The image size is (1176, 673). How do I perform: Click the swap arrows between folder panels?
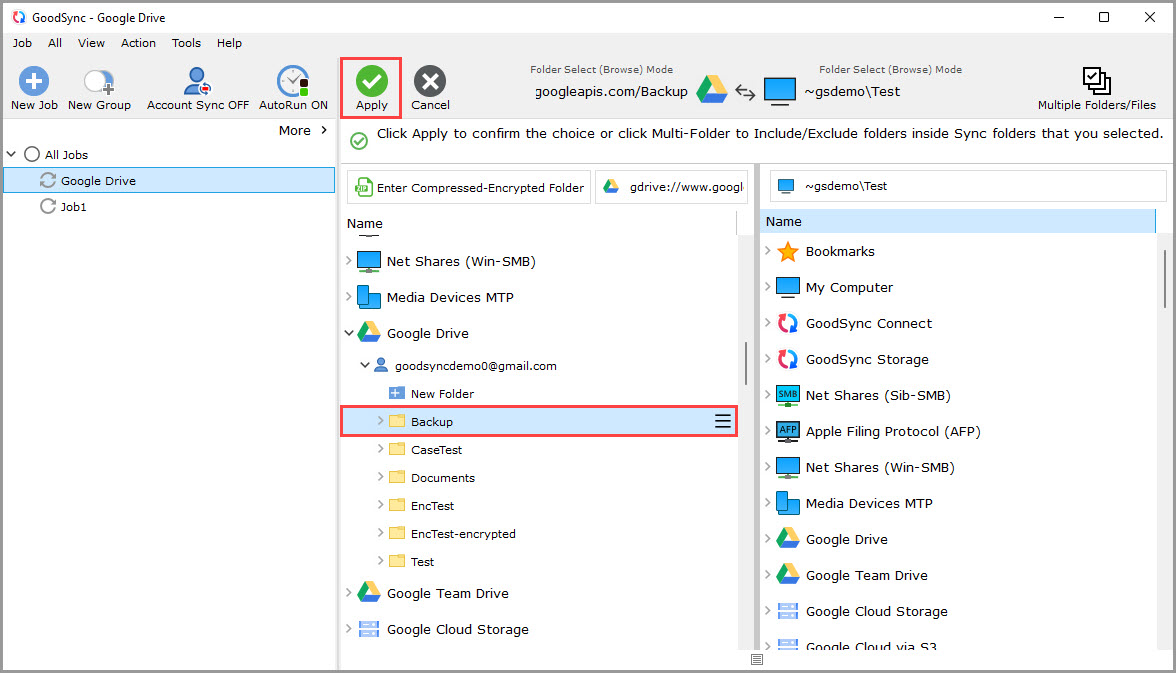click(x=745, y=89)
